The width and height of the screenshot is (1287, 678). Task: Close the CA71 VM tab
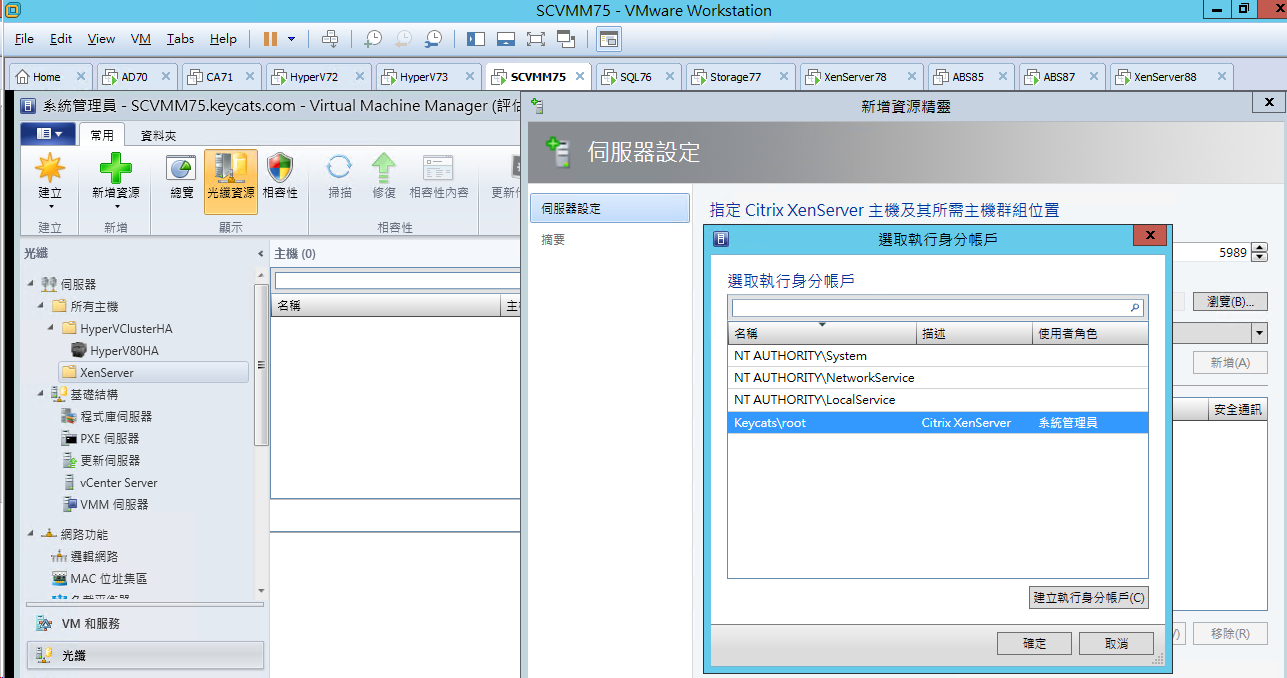(250, 77)
